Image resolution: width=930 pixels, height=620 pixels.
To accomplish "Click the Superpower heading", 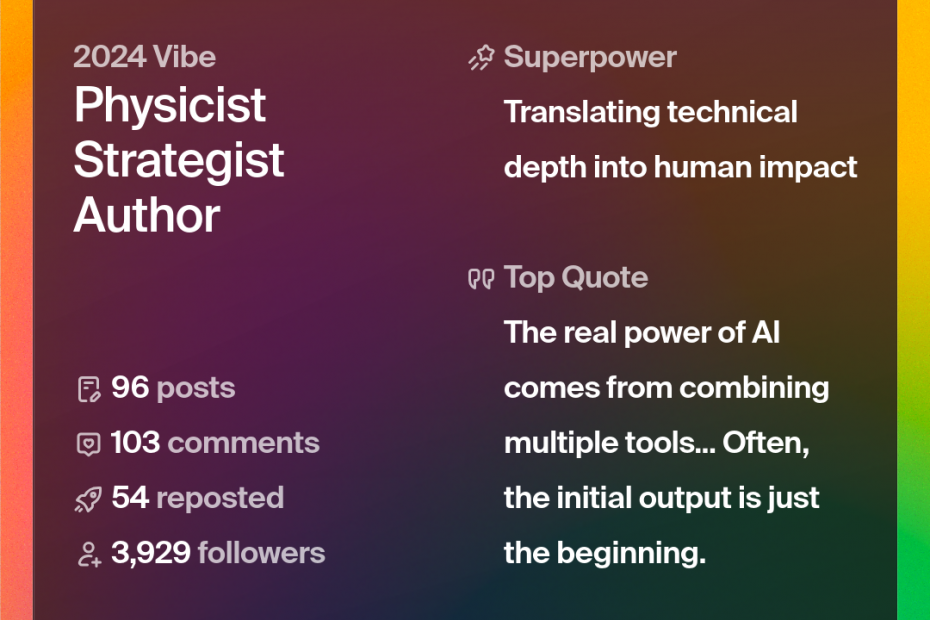I will pyautogui.click(x=590, y=57).
